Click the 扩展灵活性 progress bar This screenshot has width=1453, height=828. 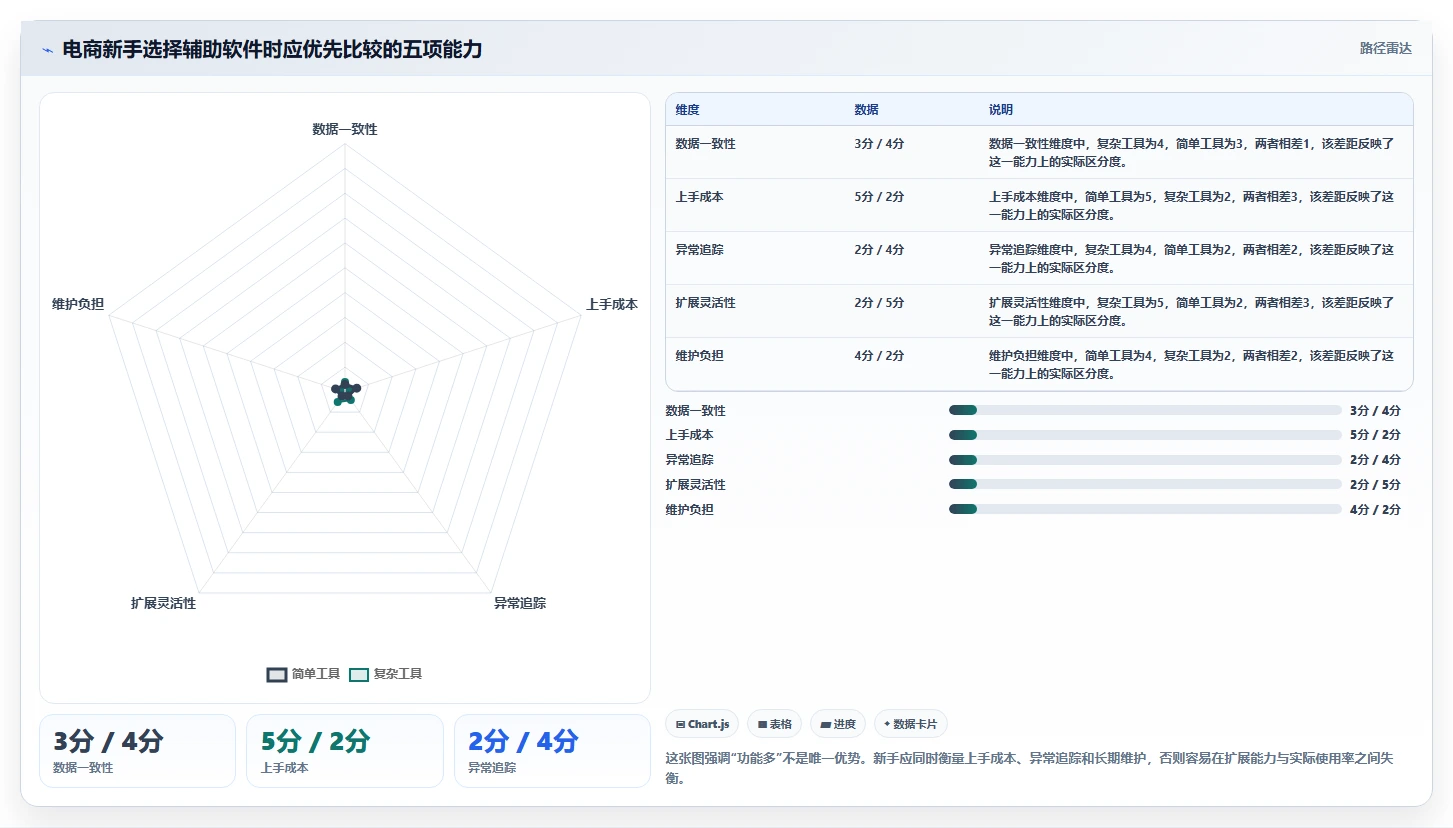tap(1145, 484)
